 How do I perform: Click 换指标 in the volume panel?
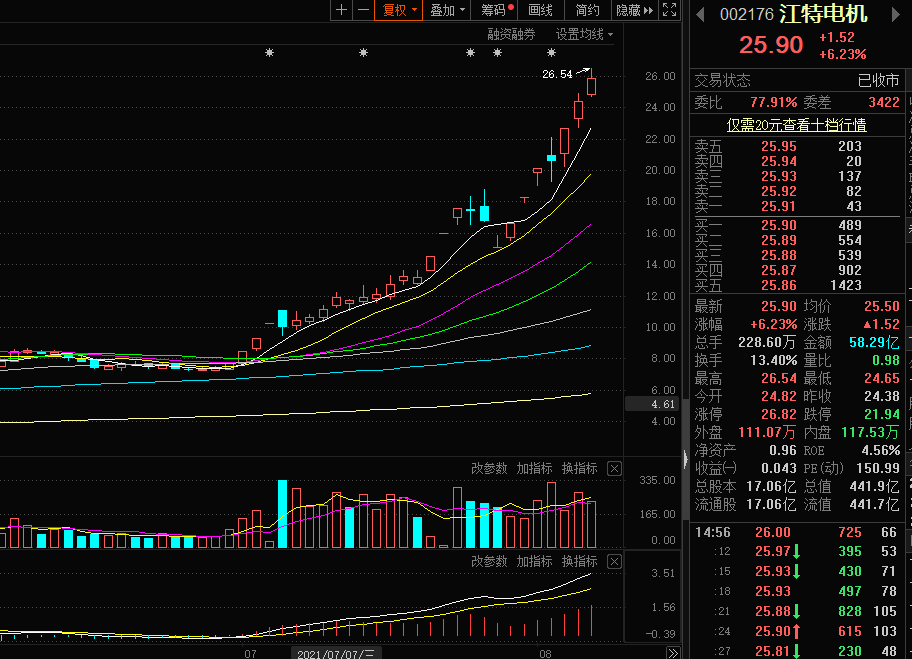(579, 468)
